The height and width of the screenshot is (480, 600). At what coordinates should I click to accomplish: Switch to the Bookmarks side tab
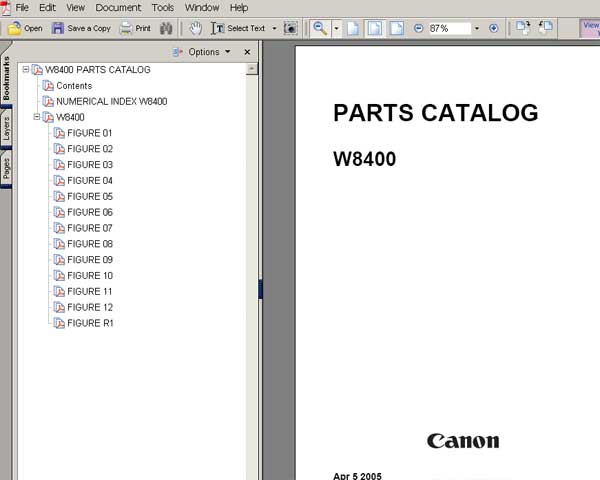point(6,78)
